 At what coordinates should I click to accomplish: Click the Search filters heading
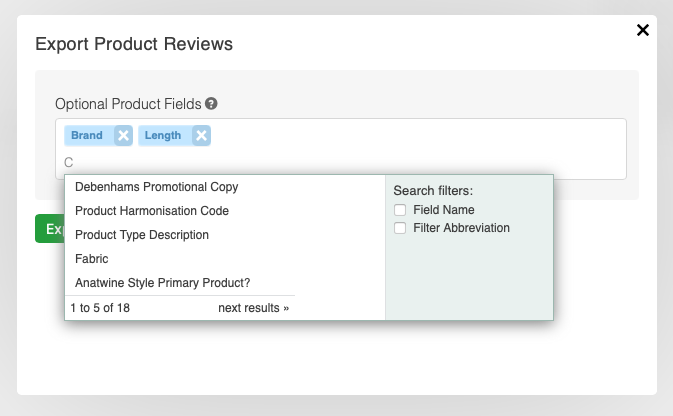pos(433,190)
